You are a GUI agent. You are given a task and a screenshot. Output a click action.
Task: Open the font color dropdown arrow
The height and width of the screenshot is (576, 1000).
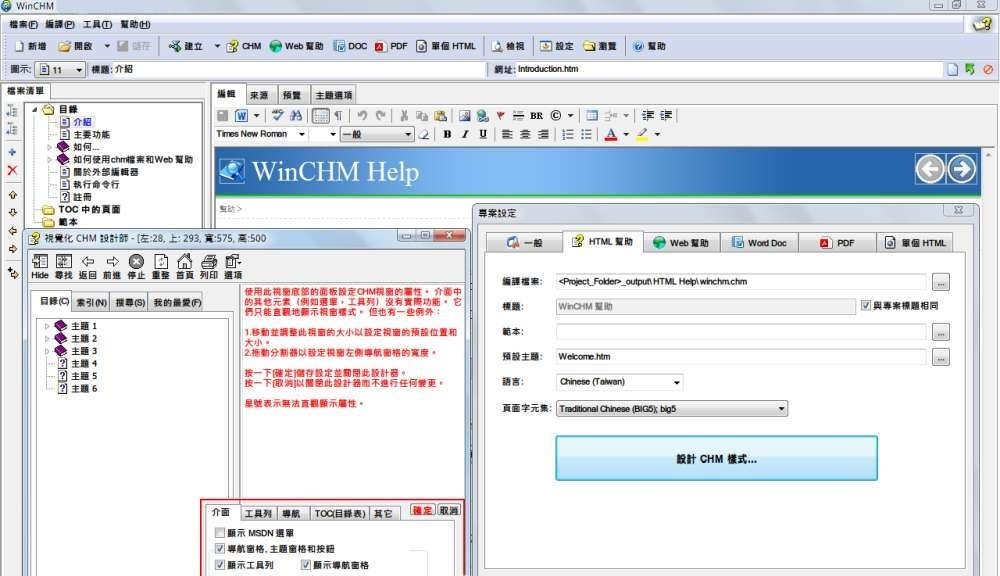(626, 134)
